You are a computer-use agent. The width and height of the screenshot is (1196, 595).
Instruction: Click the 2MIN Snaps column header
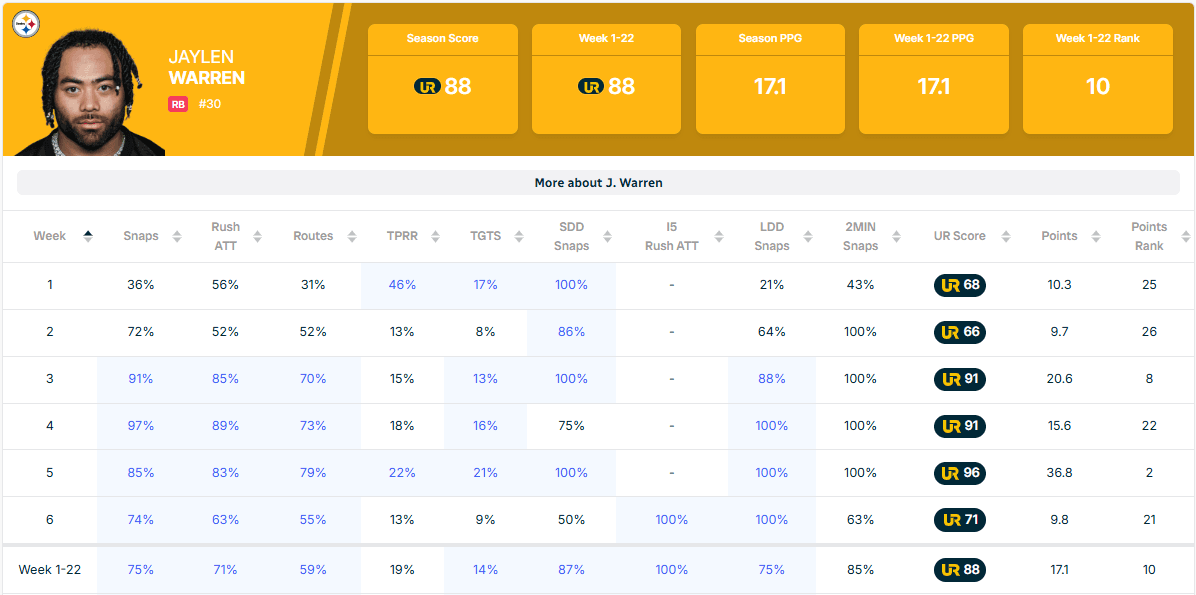(860, 236)
